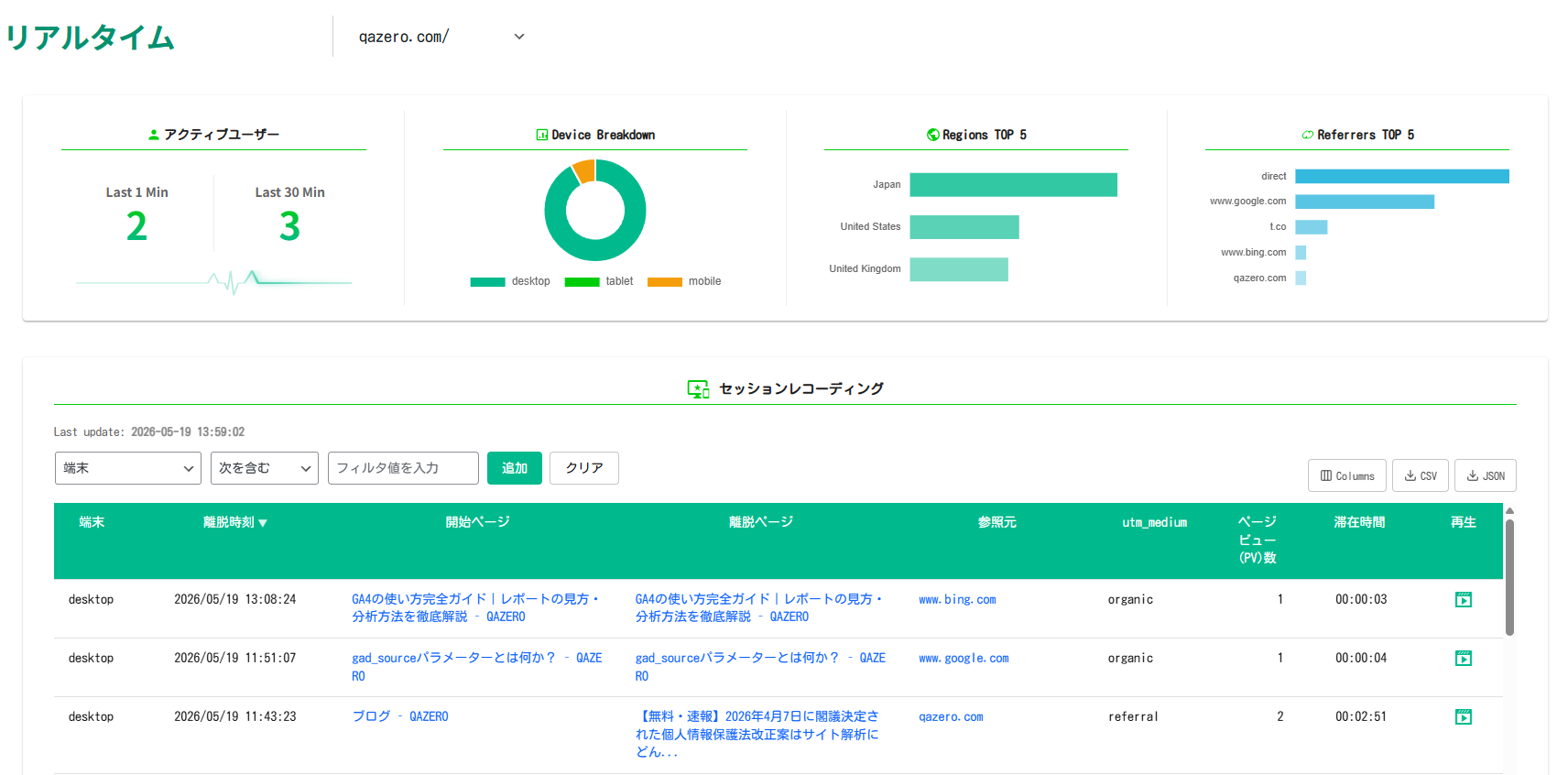The image size is (1568, 775).
Task: Open the 次を含む condition dropdown
Action: (x=265, y=468)
